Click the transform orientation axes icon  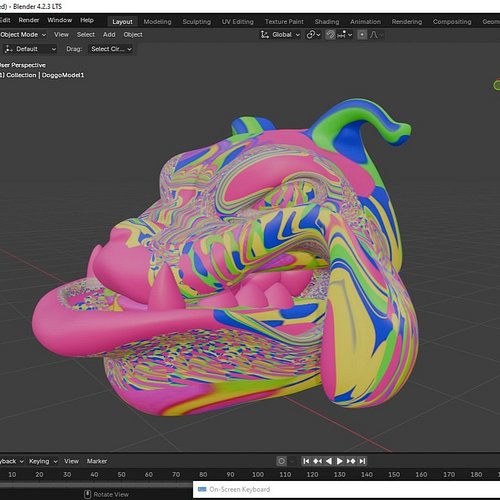(x=265, y=35)
